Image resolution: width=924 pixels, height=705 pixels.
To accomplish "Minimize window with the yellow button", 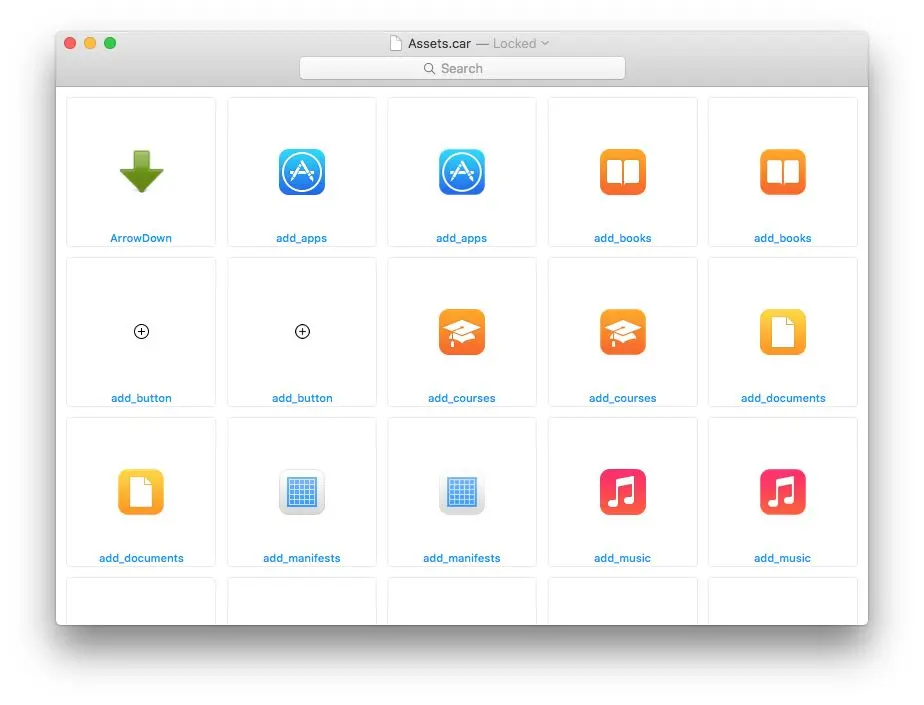I will 90,43.
